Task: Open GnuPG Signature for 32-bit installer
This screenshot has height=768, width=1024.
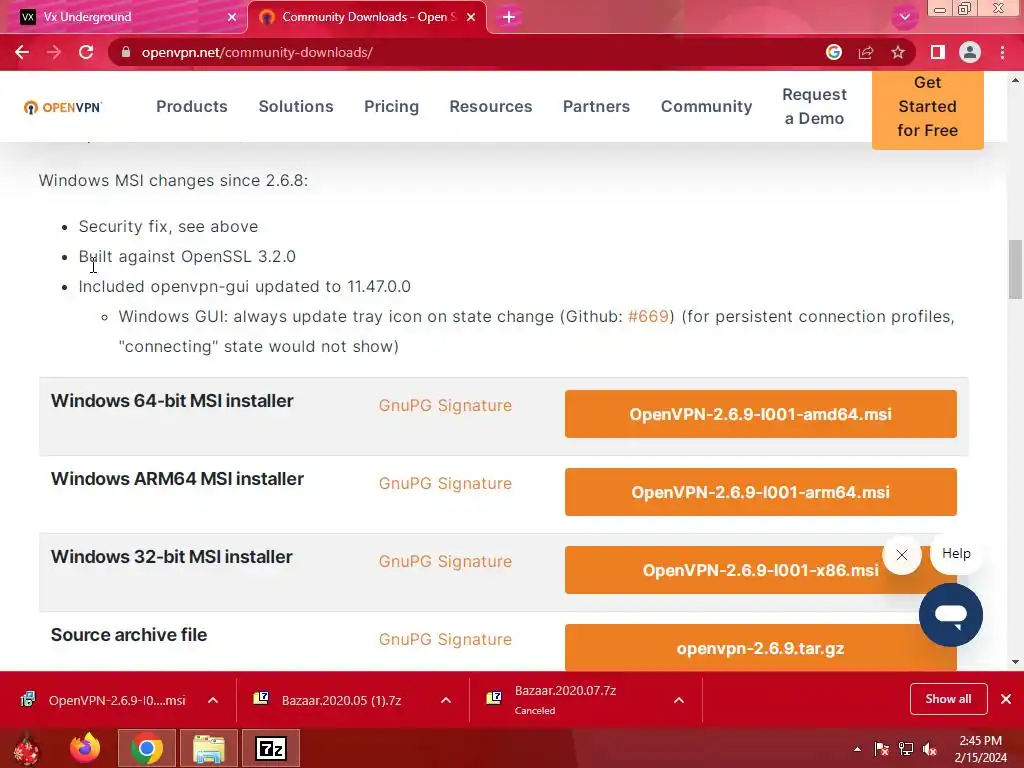Action: pos(445,562)
